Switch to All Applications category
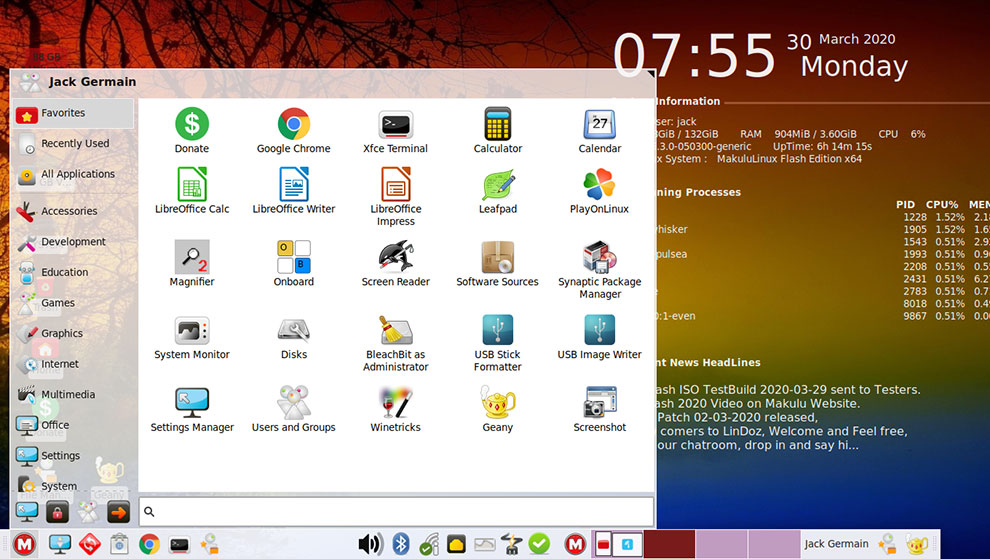This screenshot has width=990, height=559. tap(73, 174)
